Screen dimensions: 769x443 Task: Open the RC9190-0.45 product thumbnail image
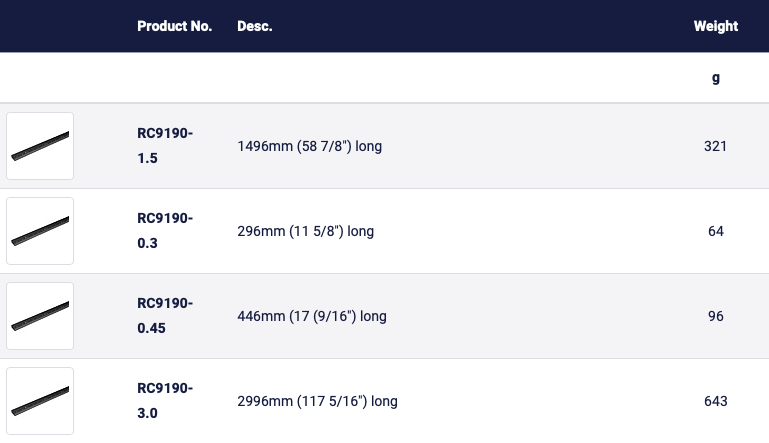click(x=40, y=316)
